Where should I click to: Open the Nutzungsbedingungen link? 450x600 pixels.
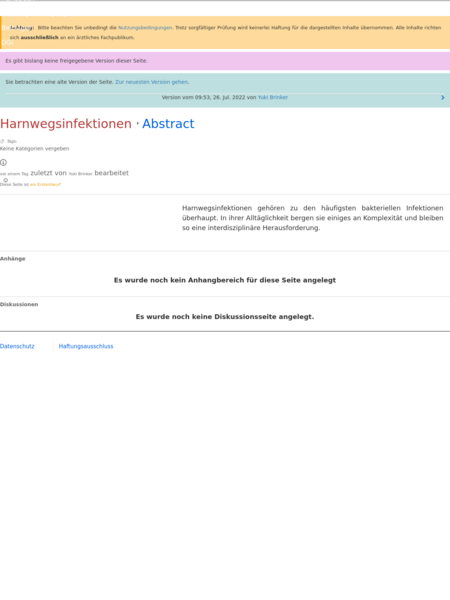point(145,28)
